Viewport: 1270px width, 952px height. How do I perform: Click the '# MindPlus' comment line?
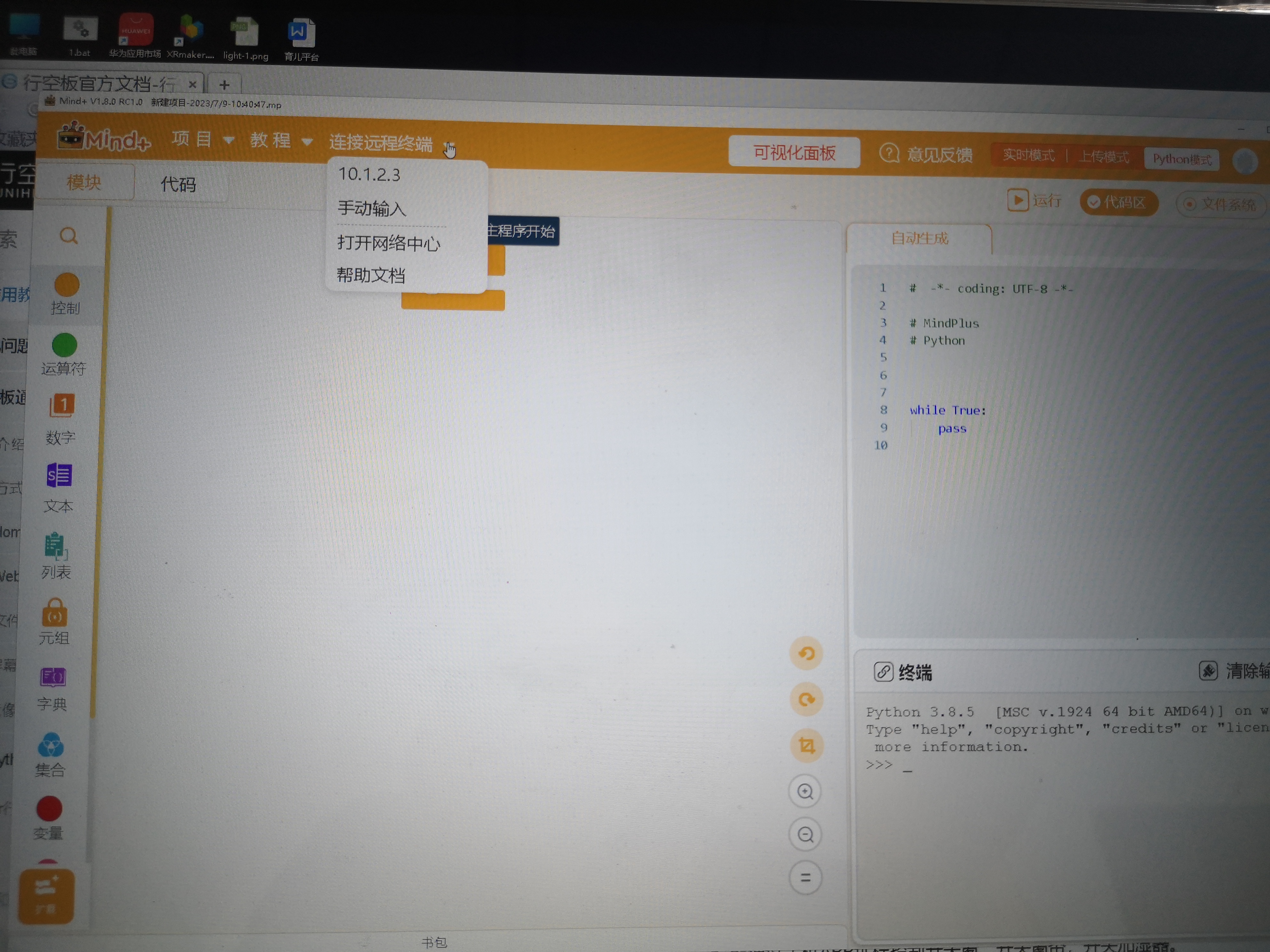tap(944, 323)
